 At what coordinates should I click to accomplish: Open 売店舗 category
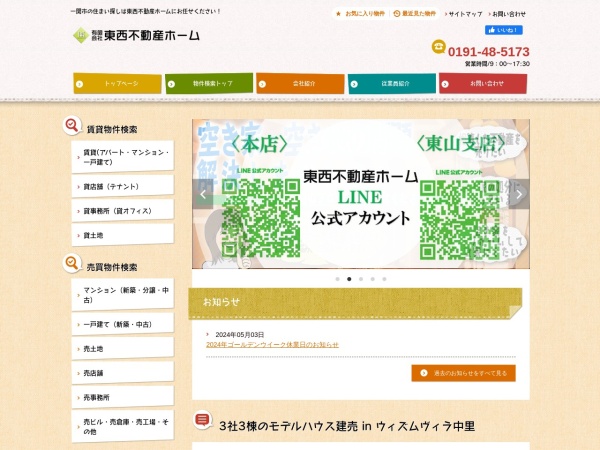[x=122, y=373]
